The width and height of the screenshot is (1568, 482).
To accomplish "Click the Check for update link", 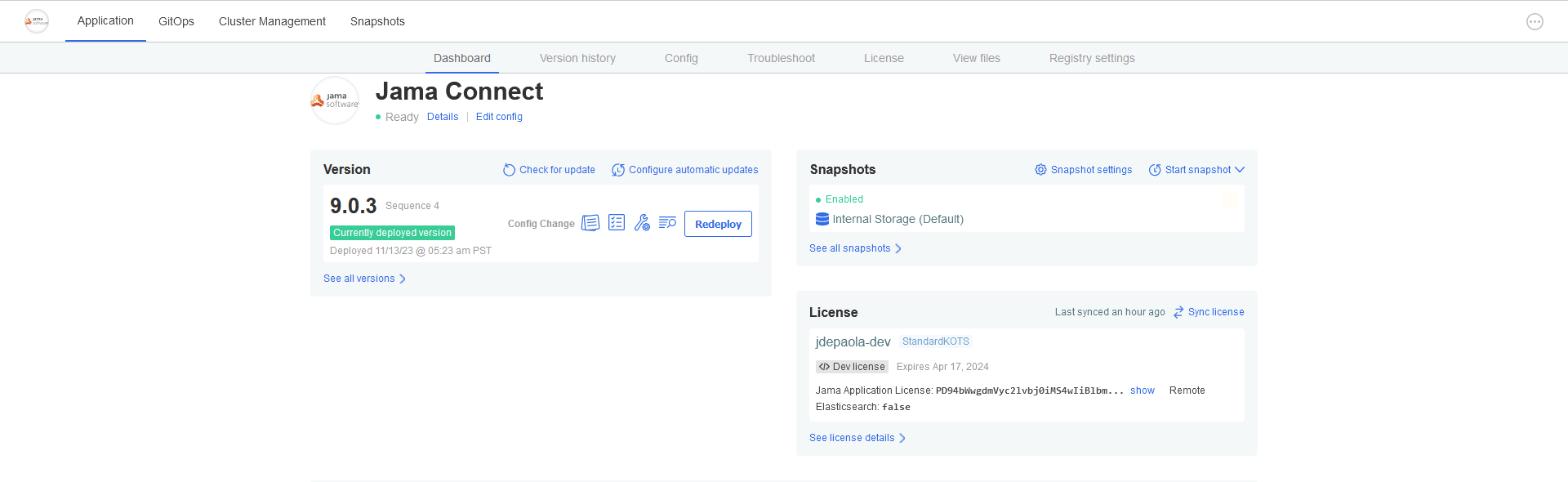I will (x=549, y=170).
